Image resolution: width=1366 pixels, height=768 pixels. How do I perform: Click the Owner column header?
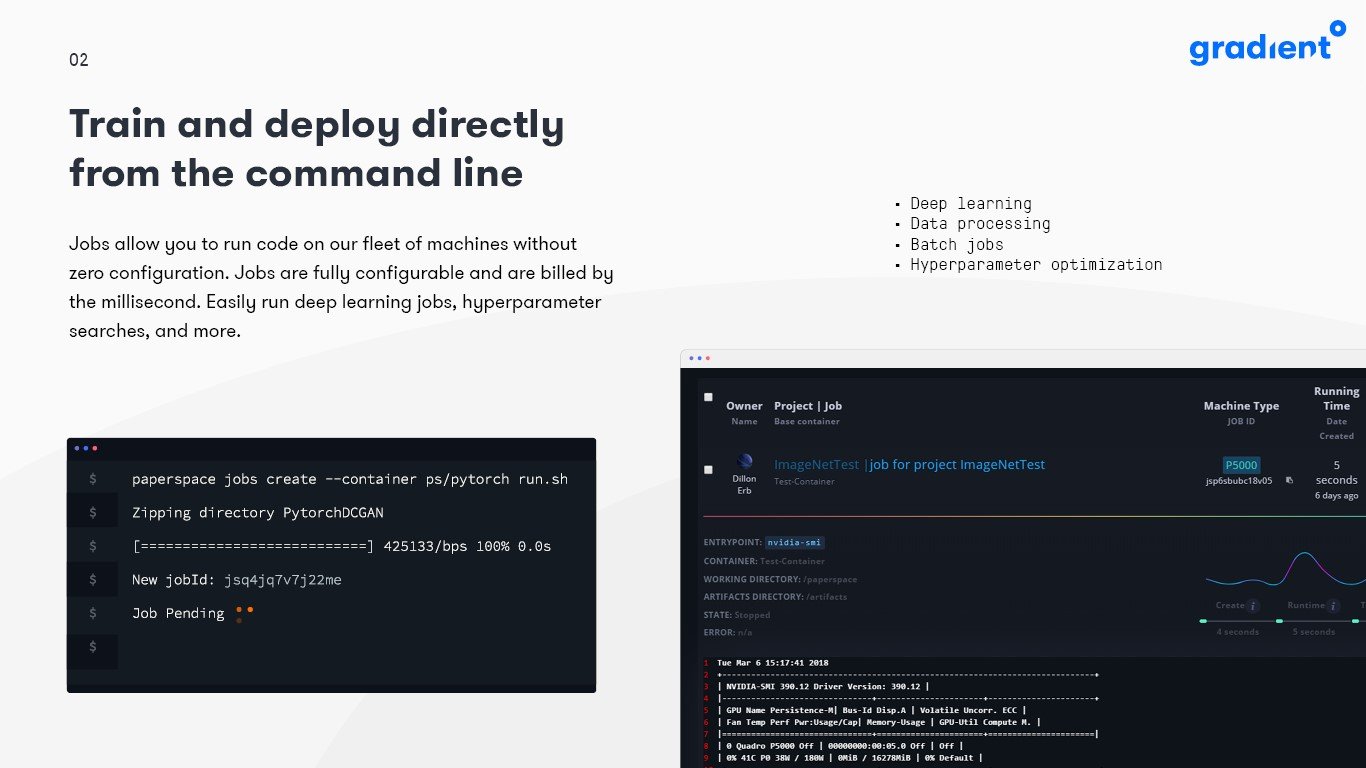[x=744, y=406]
